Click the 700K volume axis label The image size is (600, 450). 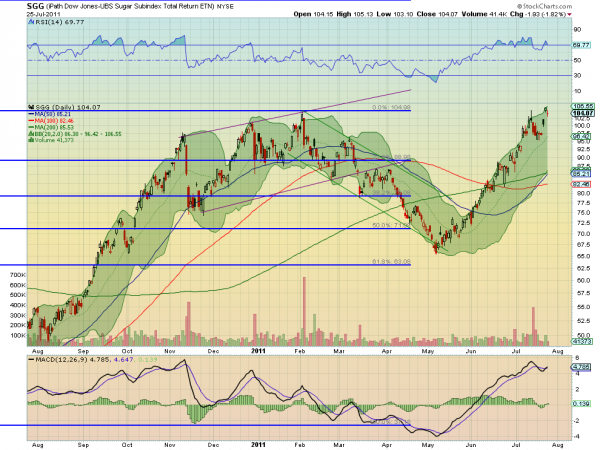[18, 275]
